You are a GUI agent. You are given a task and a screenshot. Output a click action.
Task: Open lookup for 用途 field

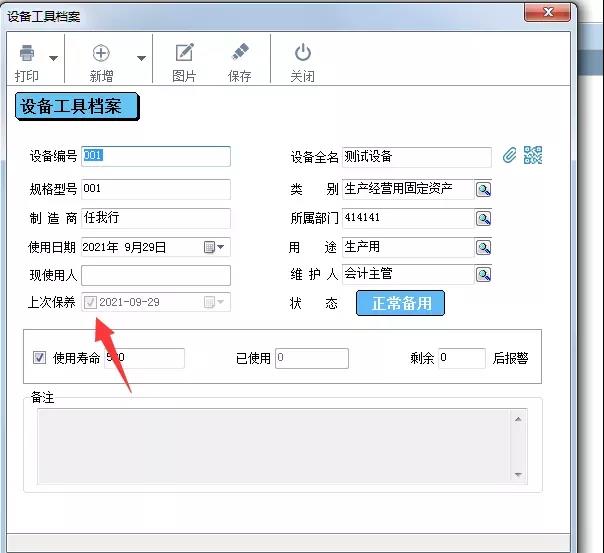(483, 247)
